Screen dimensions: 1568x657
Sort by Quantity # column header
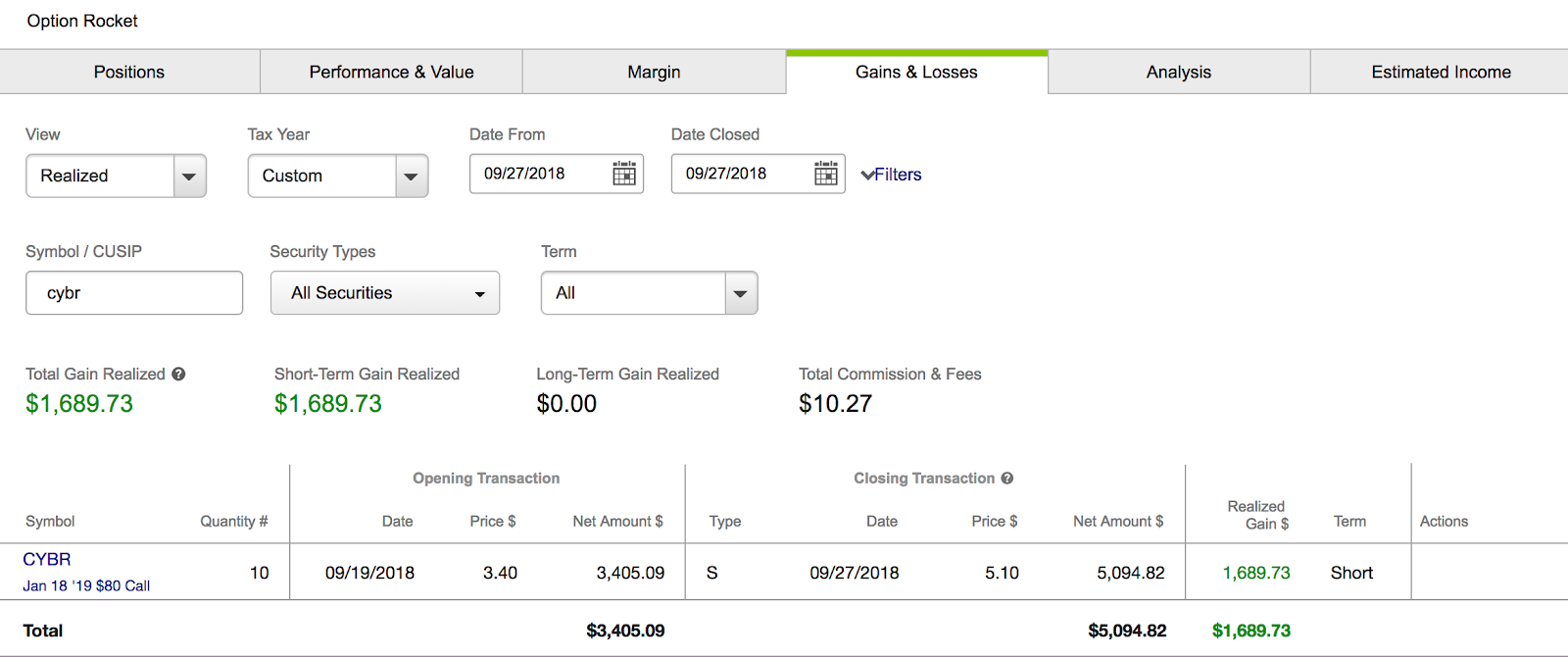pos(233,522)
